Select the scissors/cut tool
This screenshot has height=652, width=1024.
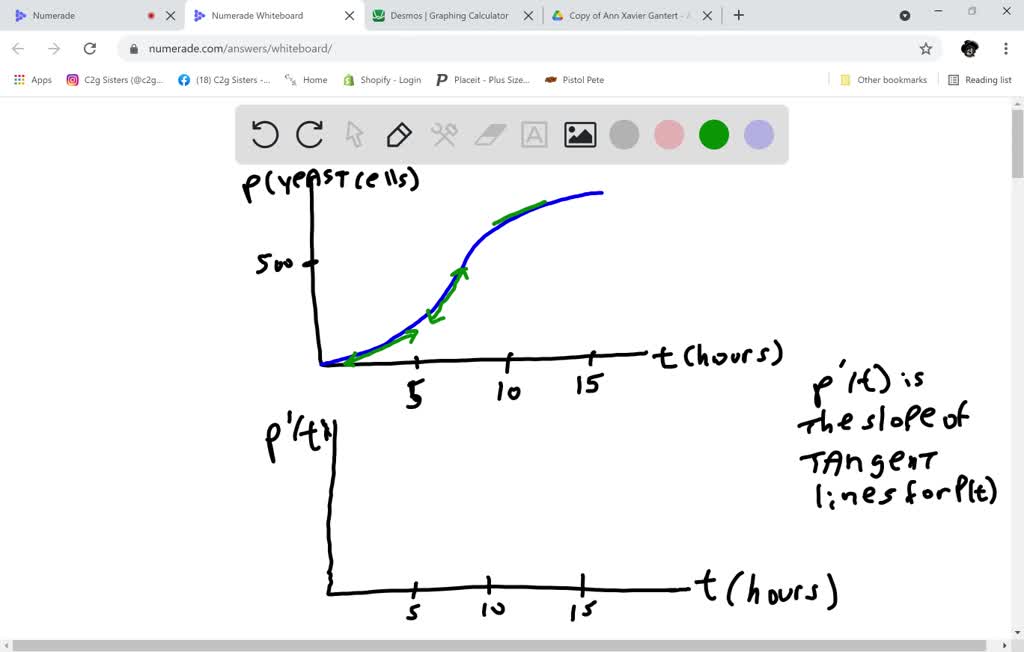[444, 135]
